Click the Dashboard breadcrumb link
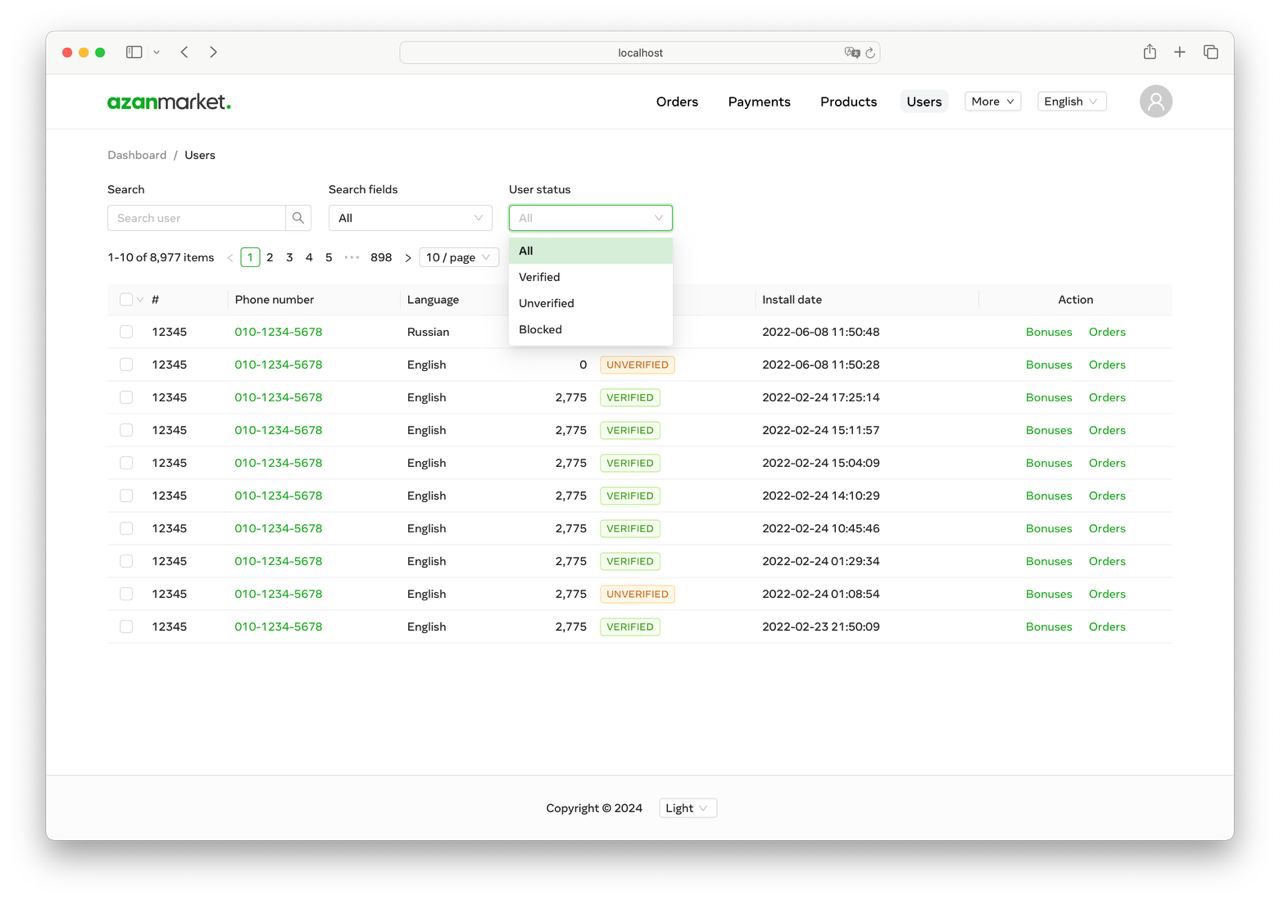The width and height of the screenshot is (1280, 901). pyautogui.click(x=137, y=155)
